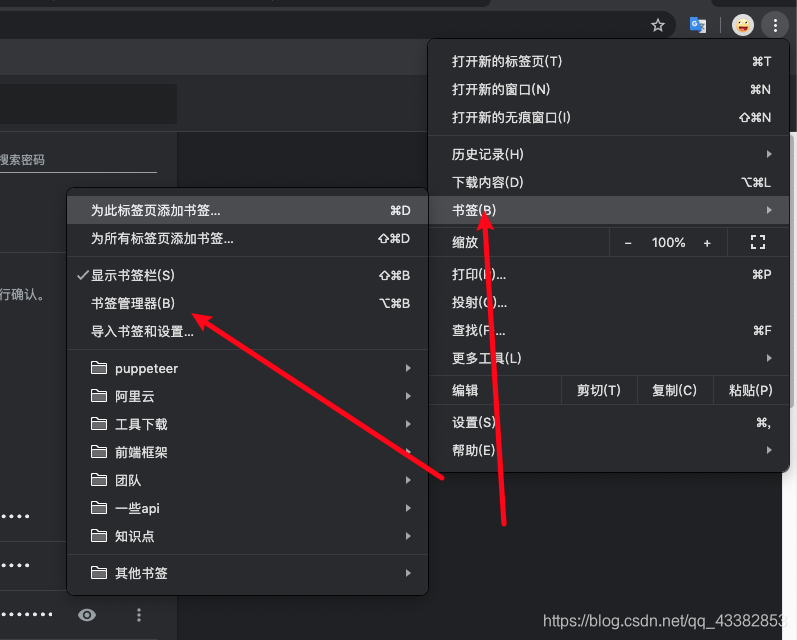The image size is (797, 640).
Task: Click the profile avatar emoji icon
Action: [743, 25]
